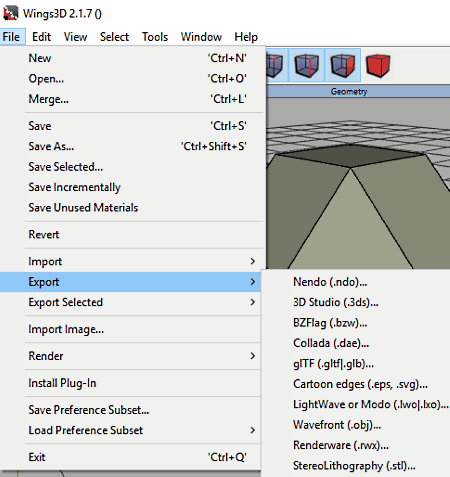Choose Save Preference Subset... entry
The image size is (450, 477).
[131, 410]
